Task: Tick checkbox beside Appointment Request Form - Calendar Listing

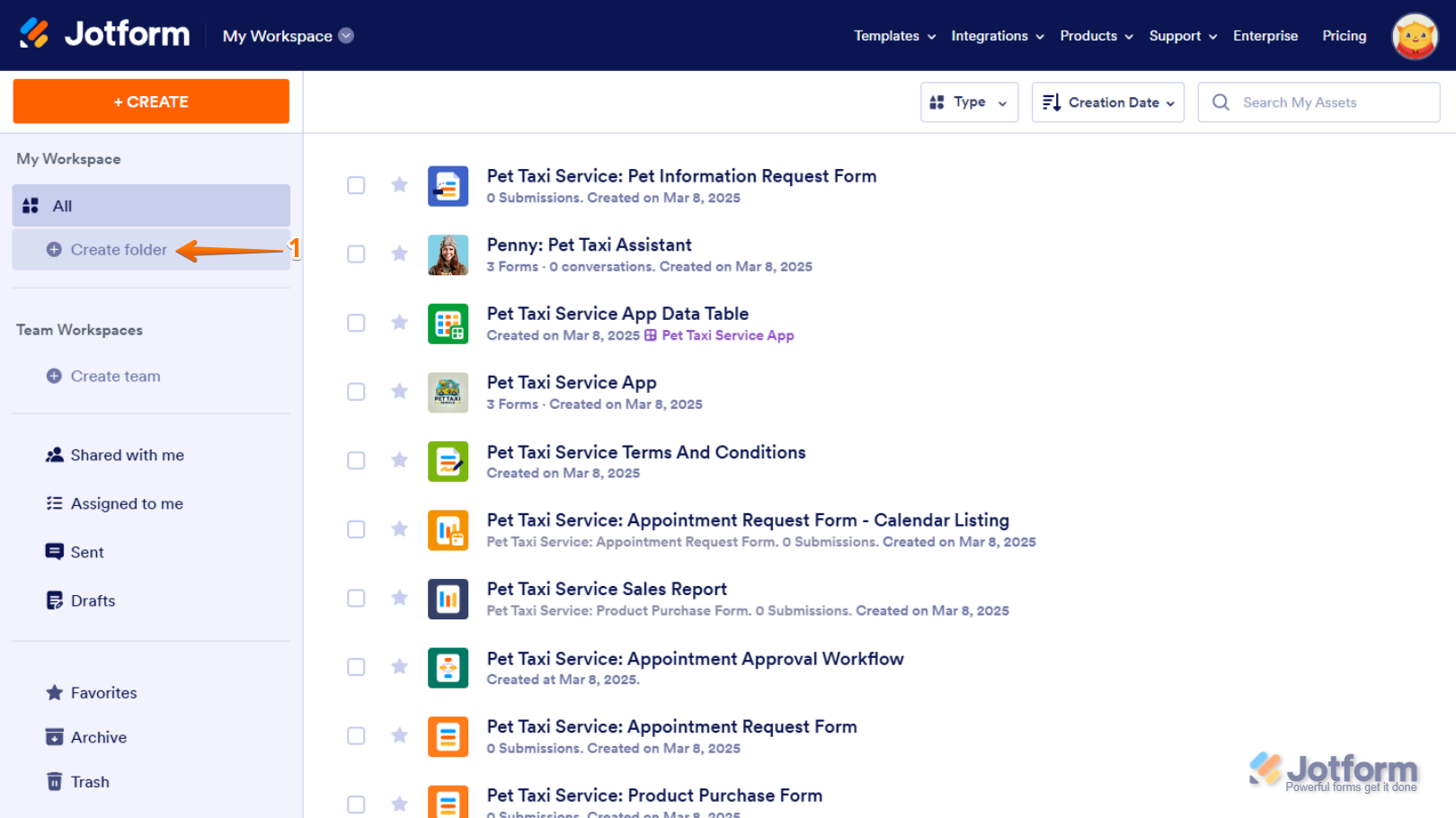Action: point(356,529)
